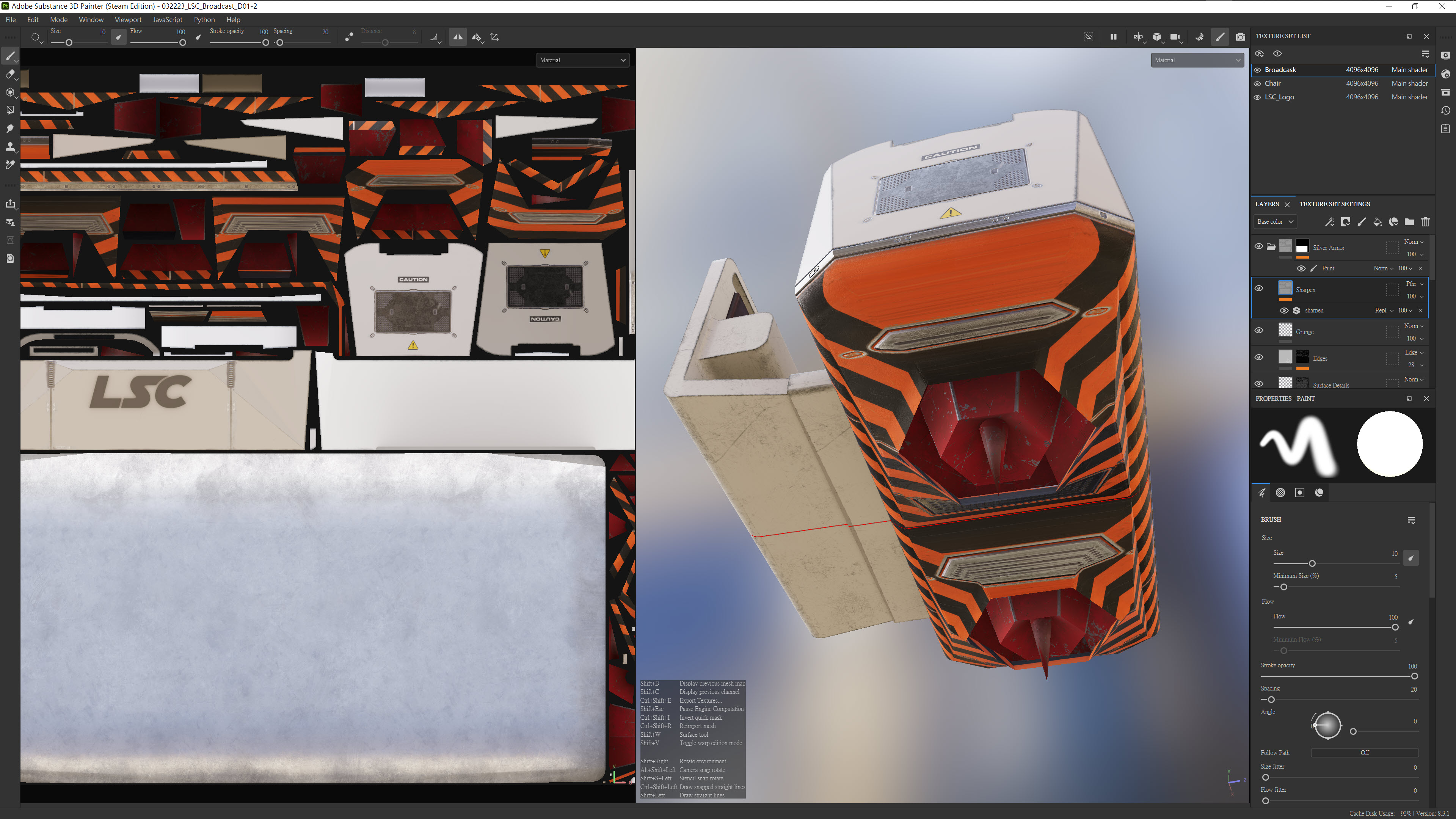Toggle visibility of the Chair texture set
This screenshot has height=819, width=1456.
(1258, 84)
